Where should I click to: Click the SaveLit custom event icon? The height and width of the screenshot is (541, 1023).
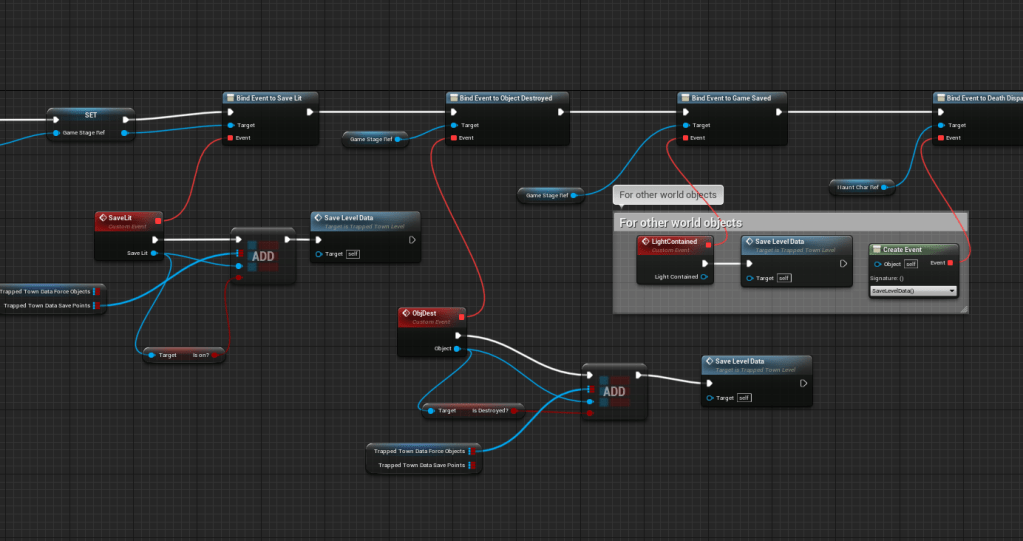103,218
